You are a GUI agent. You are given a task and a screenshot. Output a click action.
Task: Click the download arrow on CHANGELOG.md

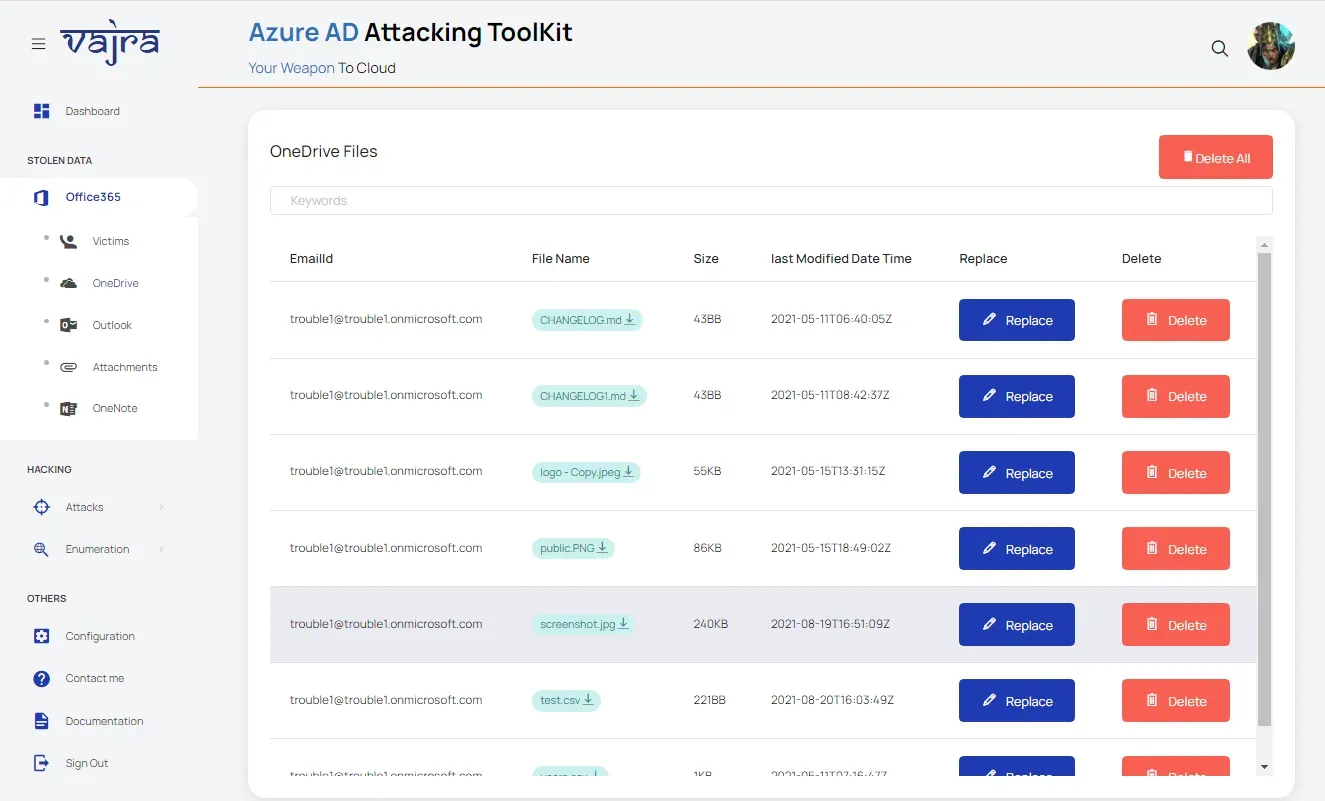click(631, 319)
